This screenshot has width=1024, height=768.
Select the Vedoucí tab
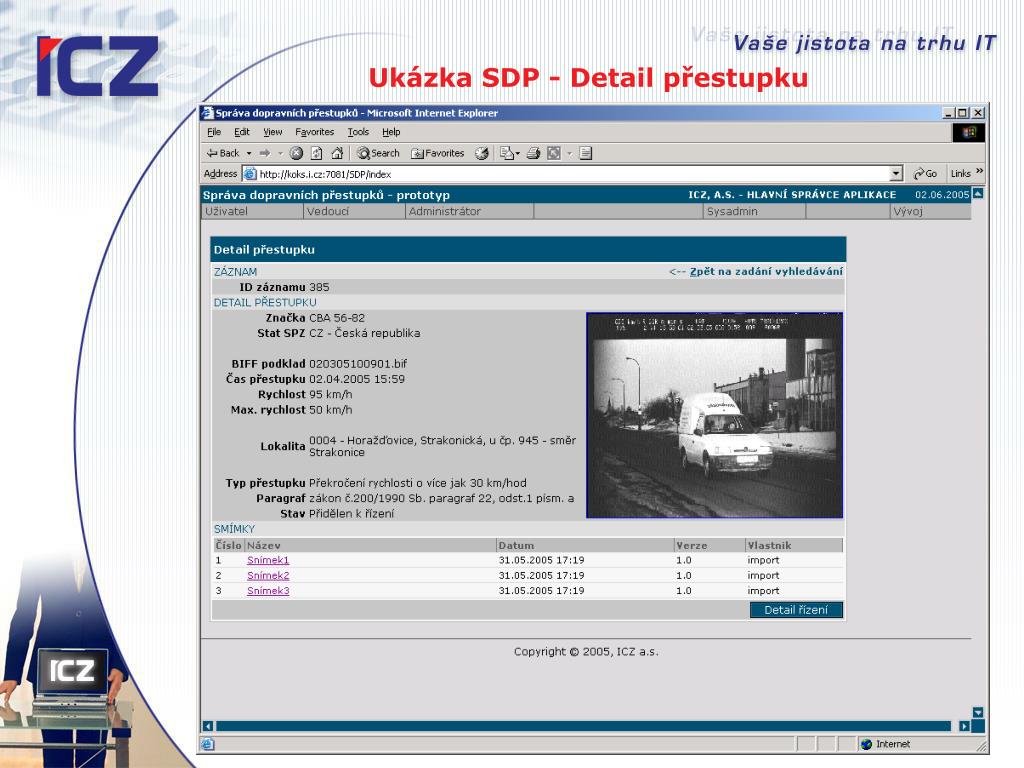(x=355, y=212)
